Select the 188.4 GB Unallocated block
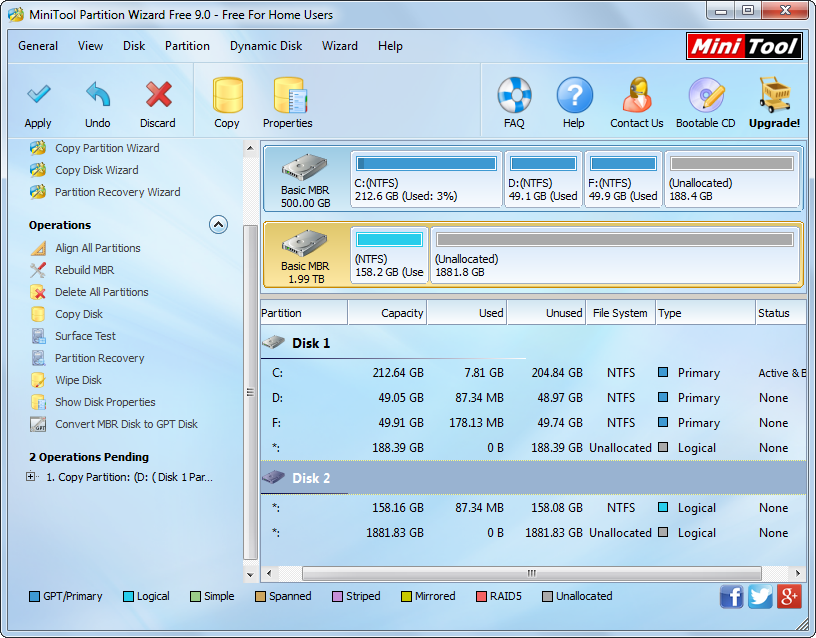This screenshot has height=638, width=816. 732,180
